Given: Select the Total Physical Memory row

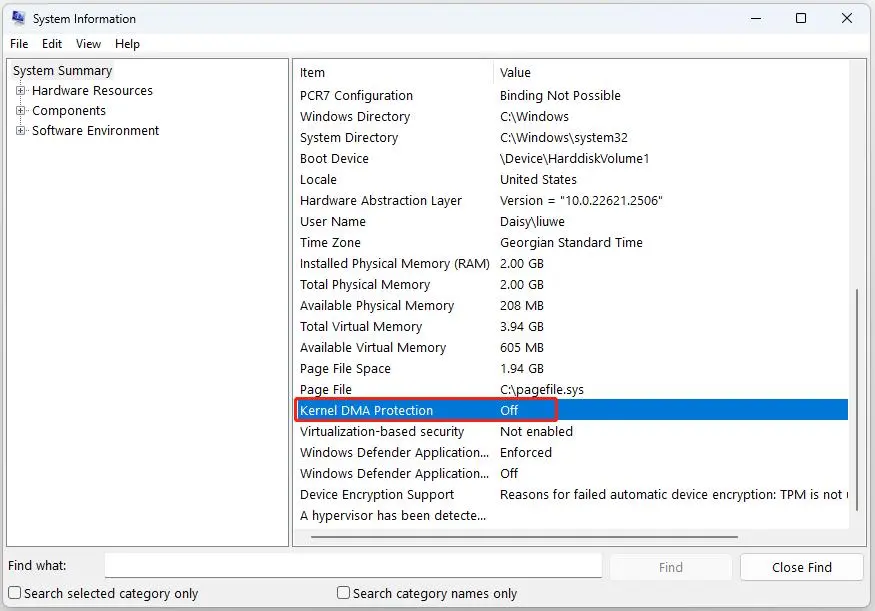Looking at the screenshot, I should point(571,285).
